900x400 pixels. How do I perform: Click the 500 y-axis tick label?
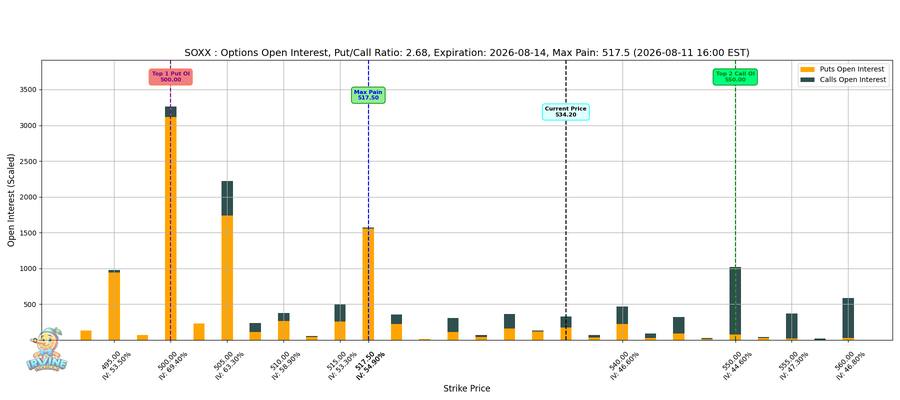pos(30,304)
